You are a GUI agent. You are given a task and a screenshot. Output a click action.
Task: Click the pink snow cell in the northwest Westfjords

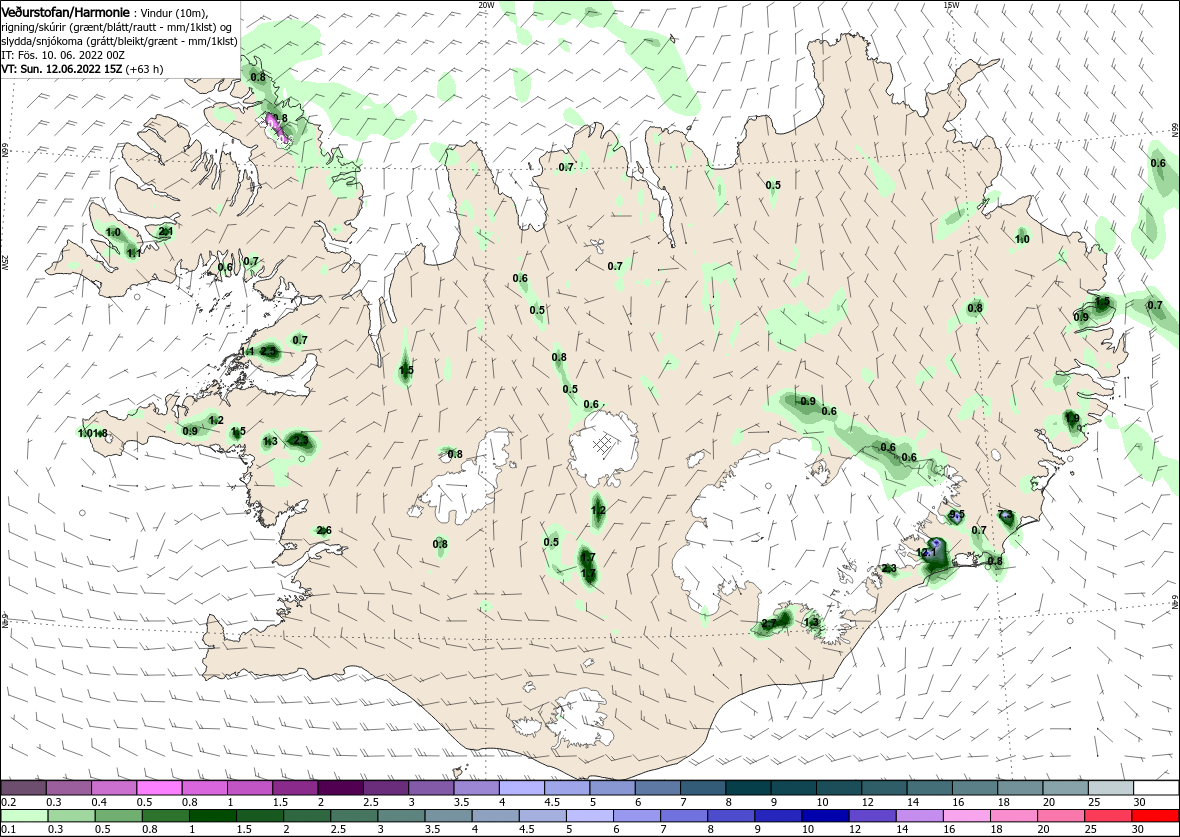point(277,128)
